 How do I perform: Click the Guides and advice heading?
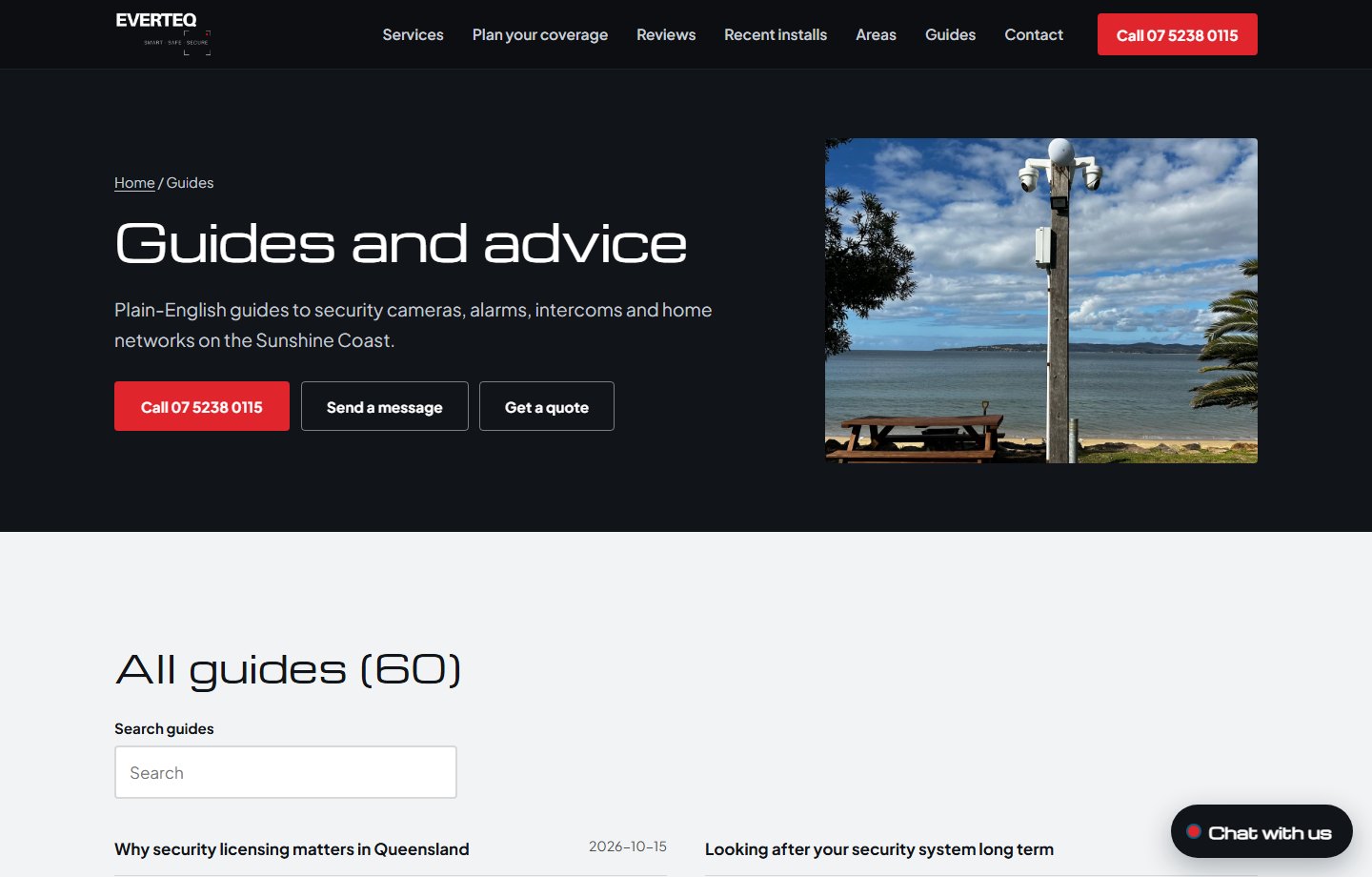pyautogui.click(x=400, y=243)
